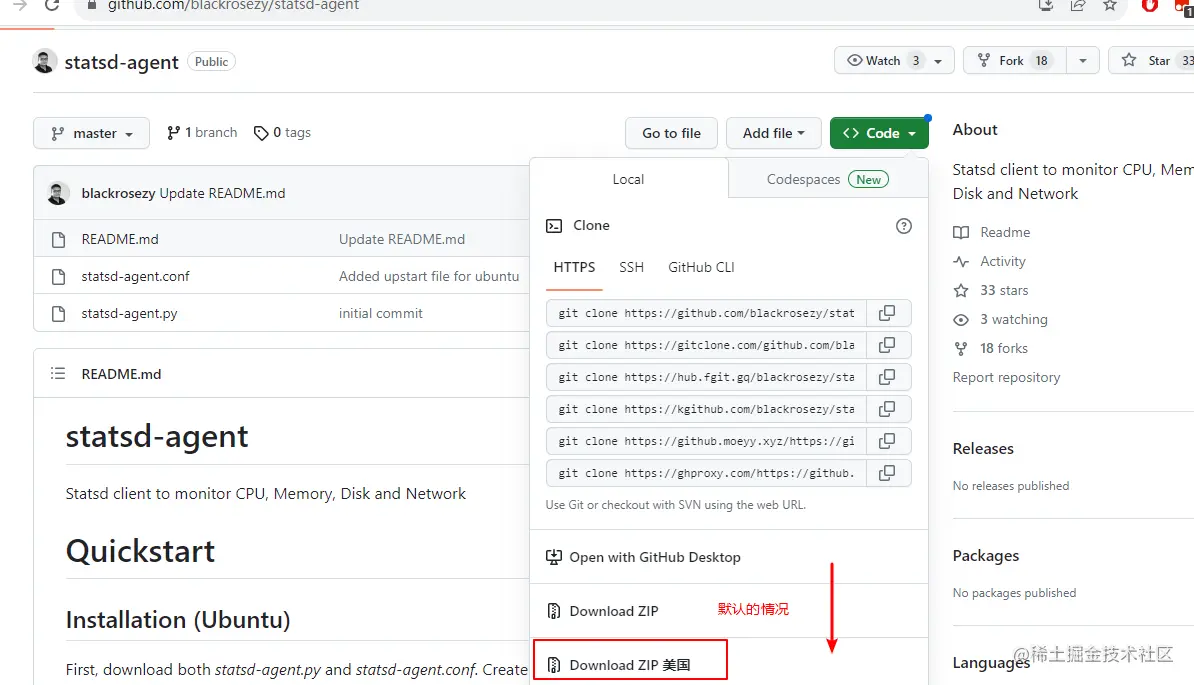The width and height of the screenshot is (1194, 685).
Task: Select the SSH clone tab
Action: point(631,267)
